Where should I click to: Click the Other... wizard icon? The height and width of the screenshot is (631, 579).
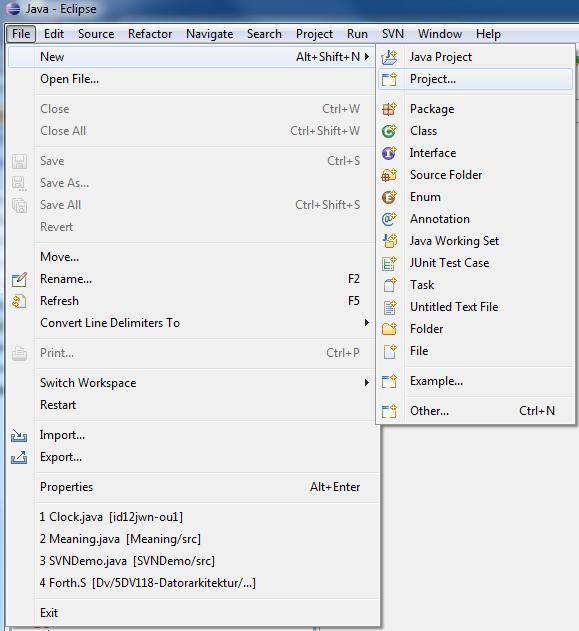pyautogui.click(x=389, y=411)
